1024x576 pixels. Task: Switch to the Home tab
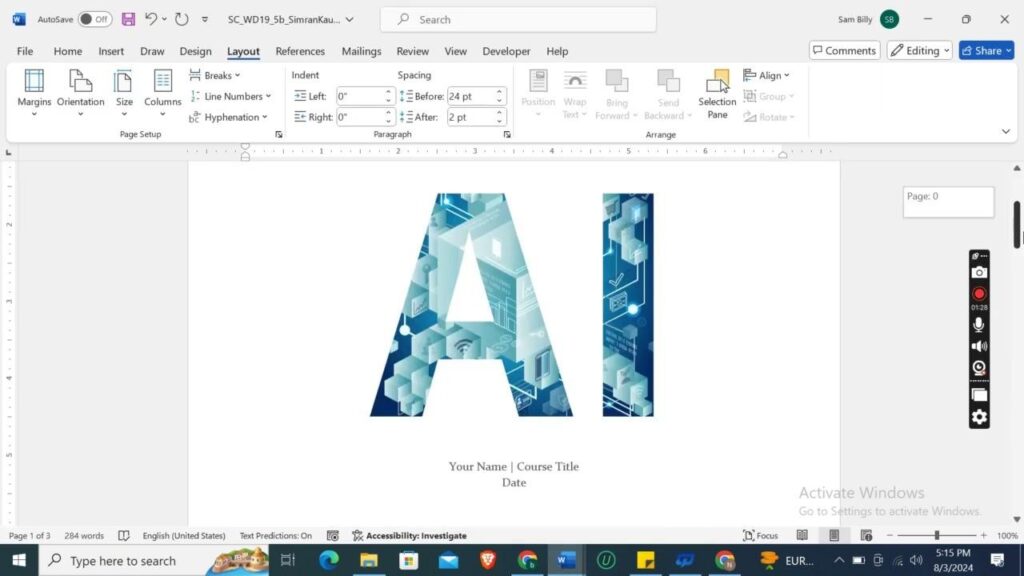pos(68,51)
